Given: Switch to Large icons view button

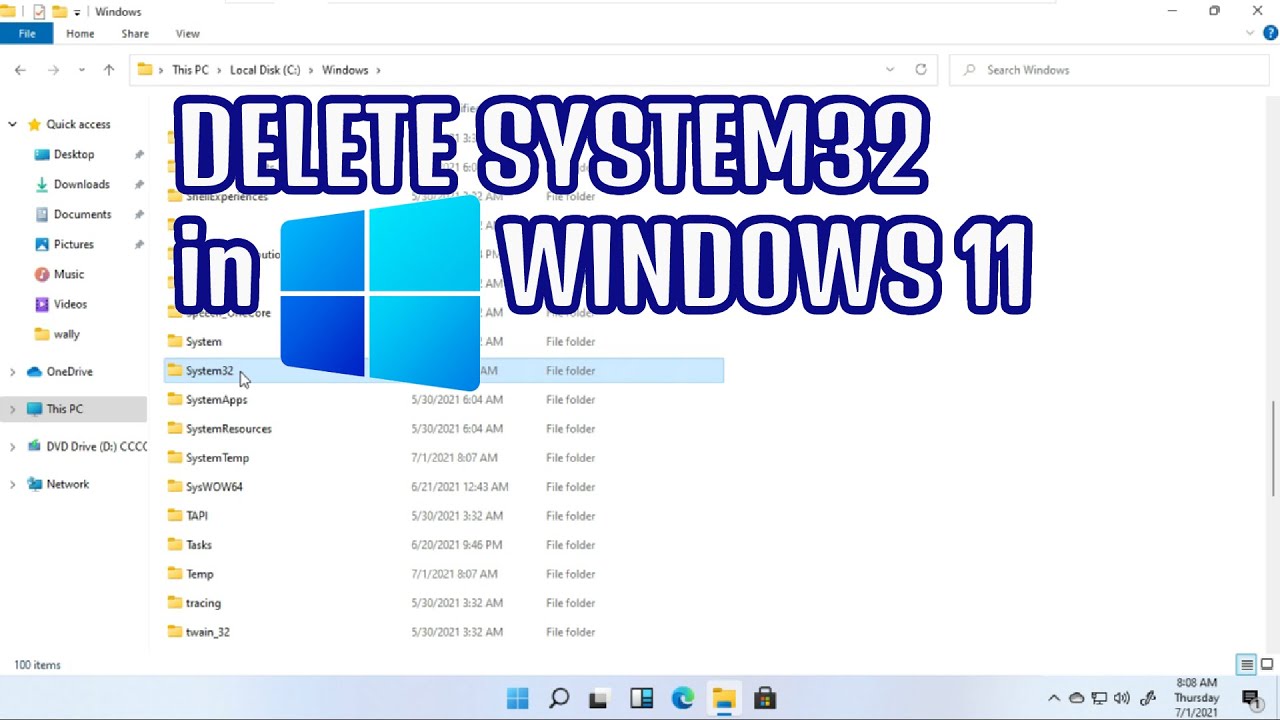Looking at the screenshot, I should [1267, 665].
